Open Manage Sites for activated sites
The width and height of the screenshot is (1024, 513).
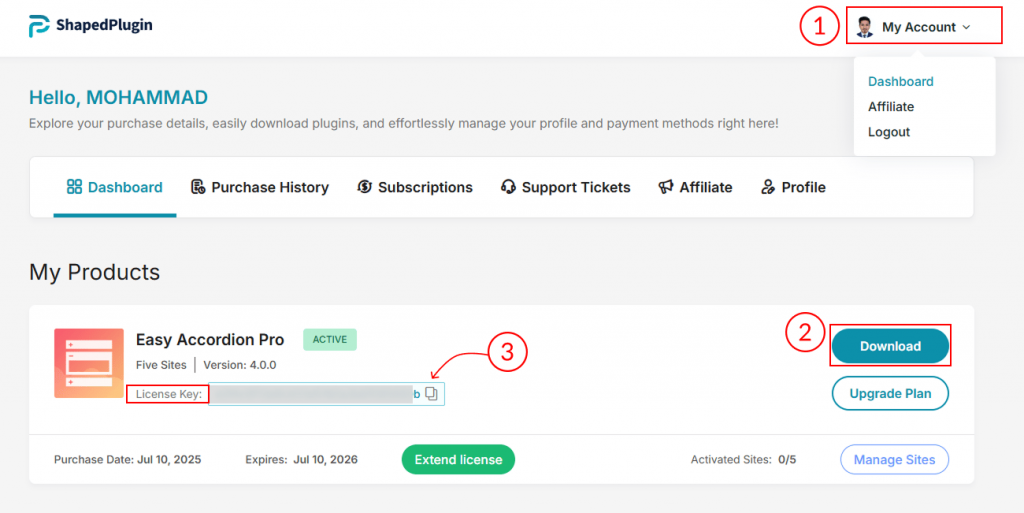click(894, 460)
